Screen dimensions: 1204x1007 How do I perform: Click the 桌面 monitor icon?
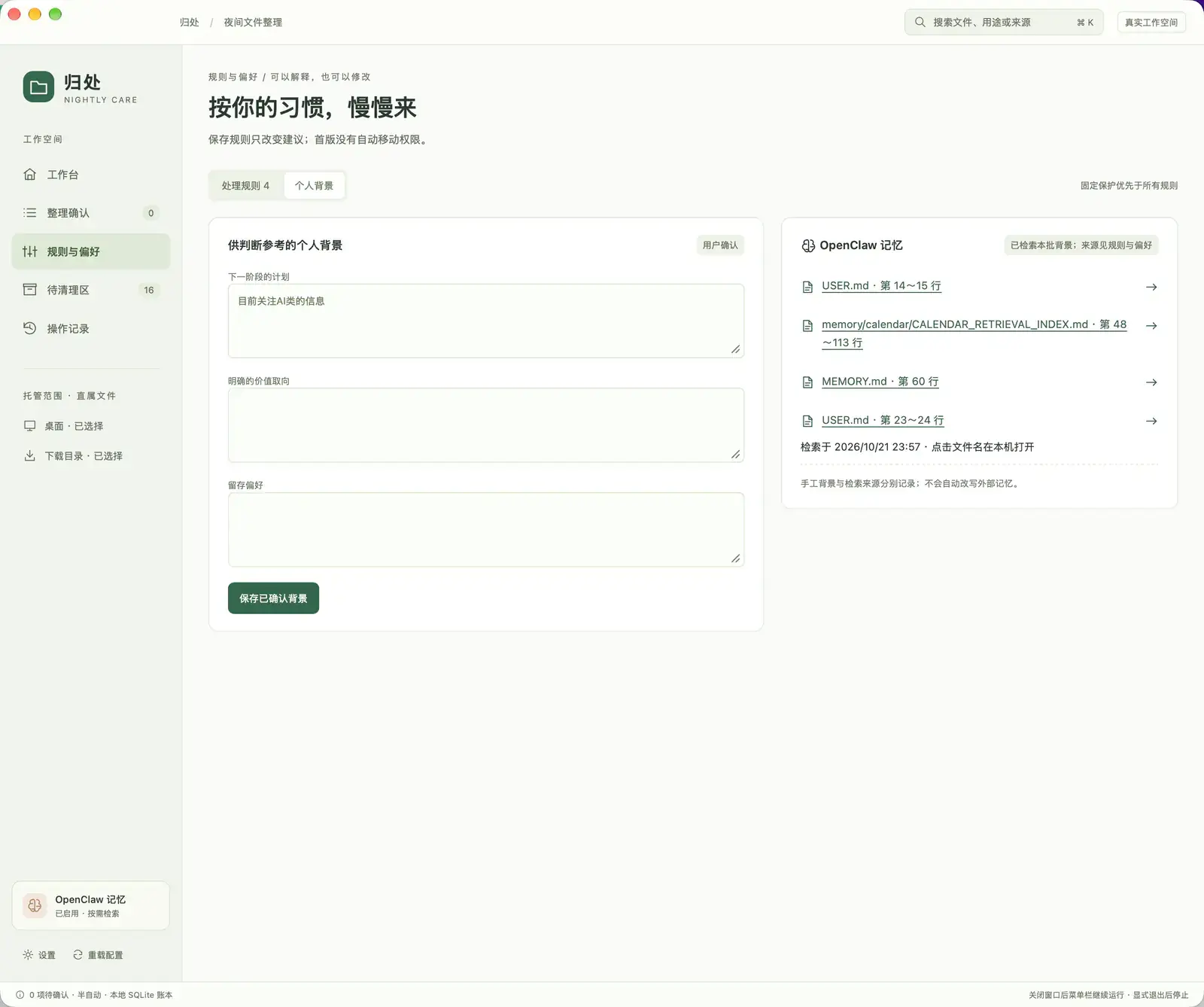[30, 426]
